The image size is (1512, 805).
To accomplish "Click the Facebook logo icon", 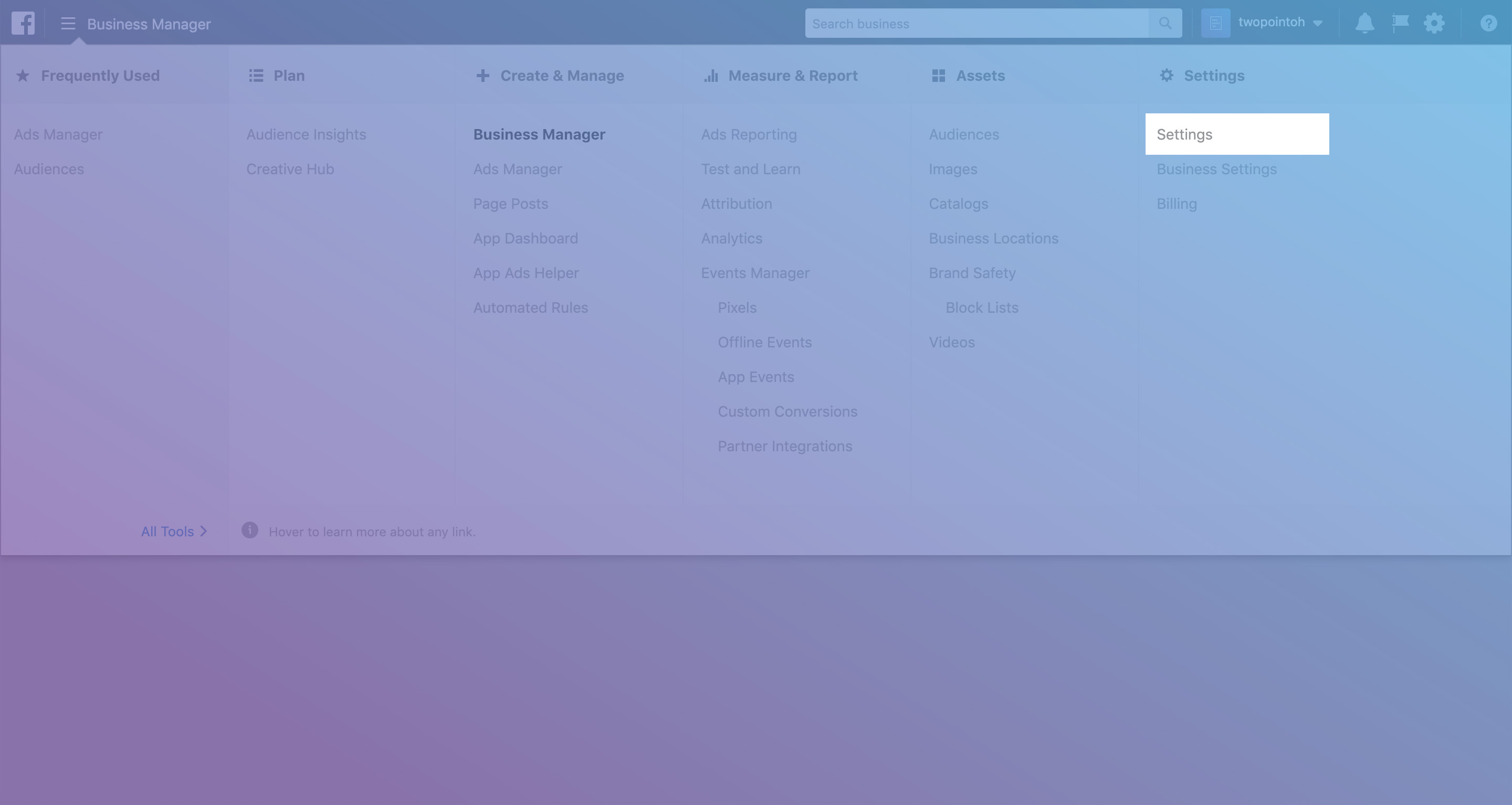I will click(x=23, y=24).
